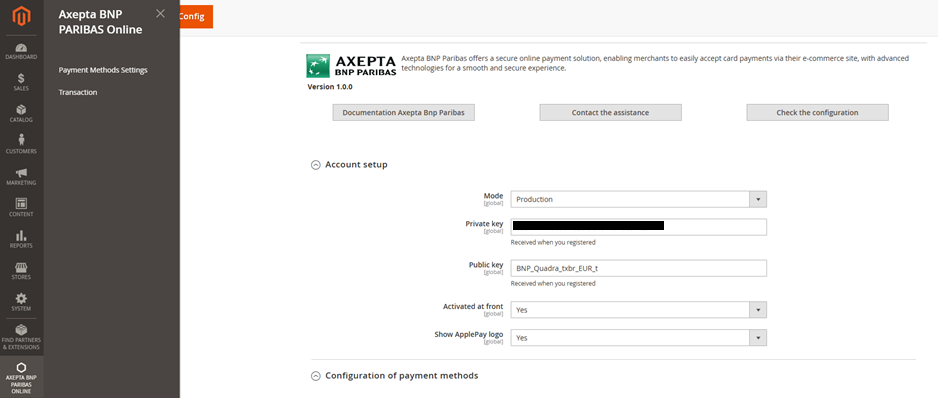
Task: Close the Axepta BNP Paribas Online flyout
Action: pos(160,13)
